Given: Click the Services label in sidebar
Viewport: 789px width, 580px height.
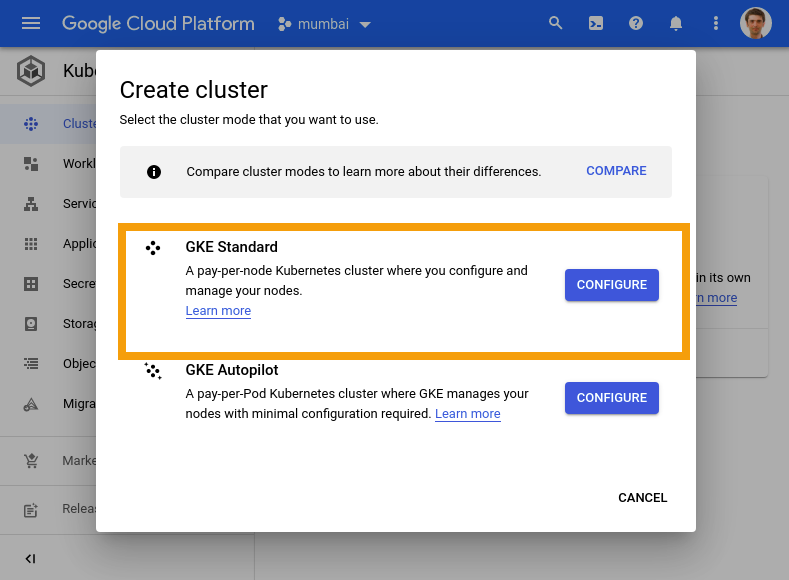Looking at the screenshot, I should 79,204.
